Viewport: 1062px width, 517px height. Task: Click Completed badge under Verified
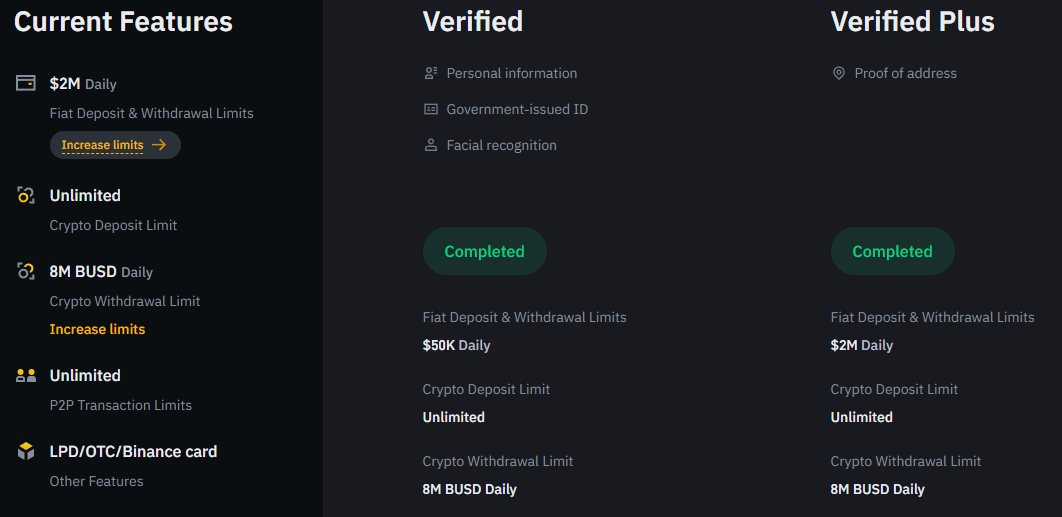[x=485, y=251]
